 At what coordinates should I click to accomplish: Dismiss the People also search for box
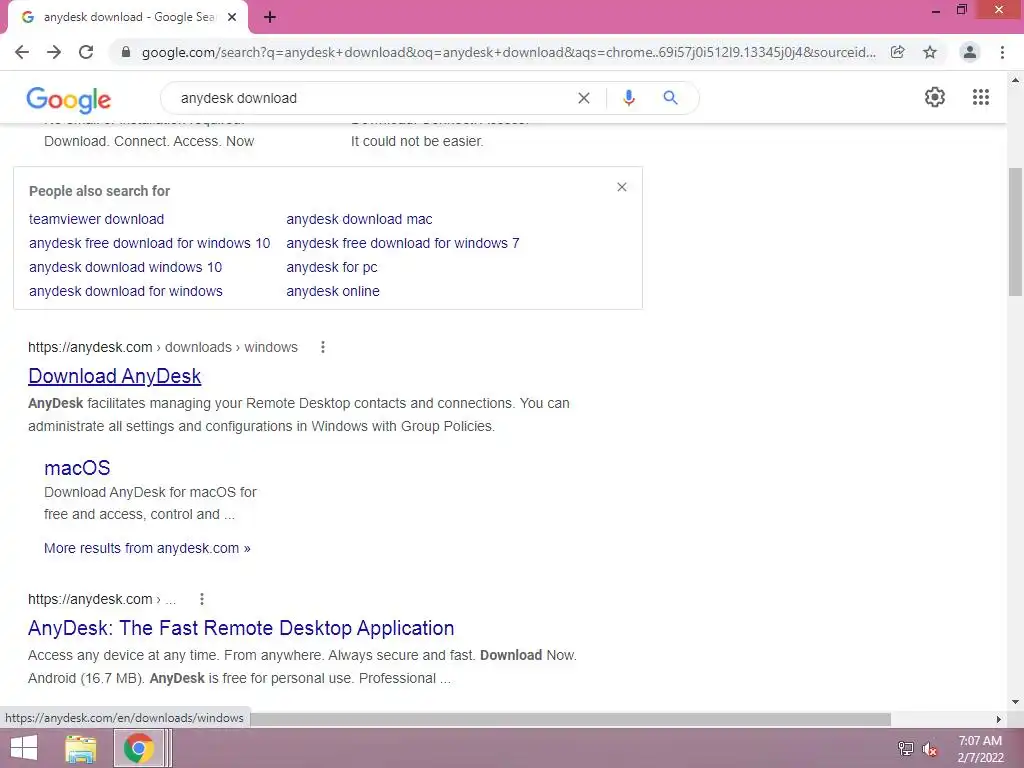(x=622, y=187)
